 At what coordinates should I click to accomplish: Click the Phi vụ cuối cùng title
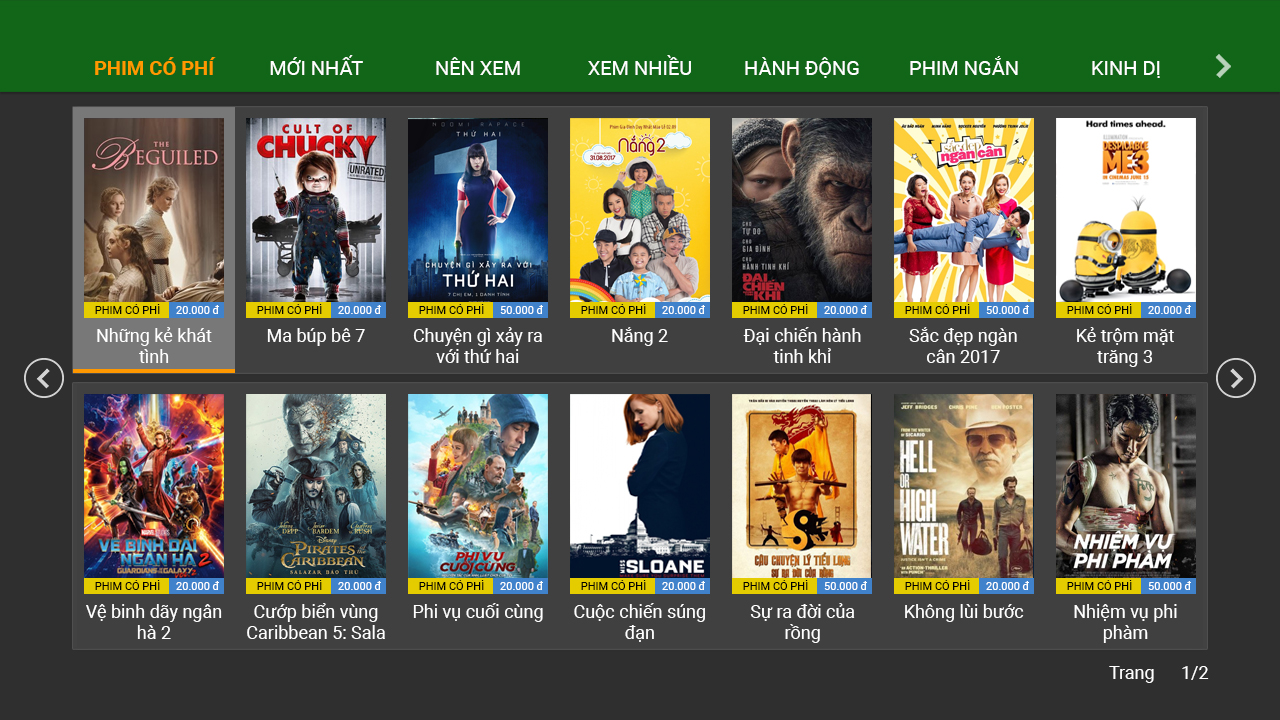(x=478, y=612)
